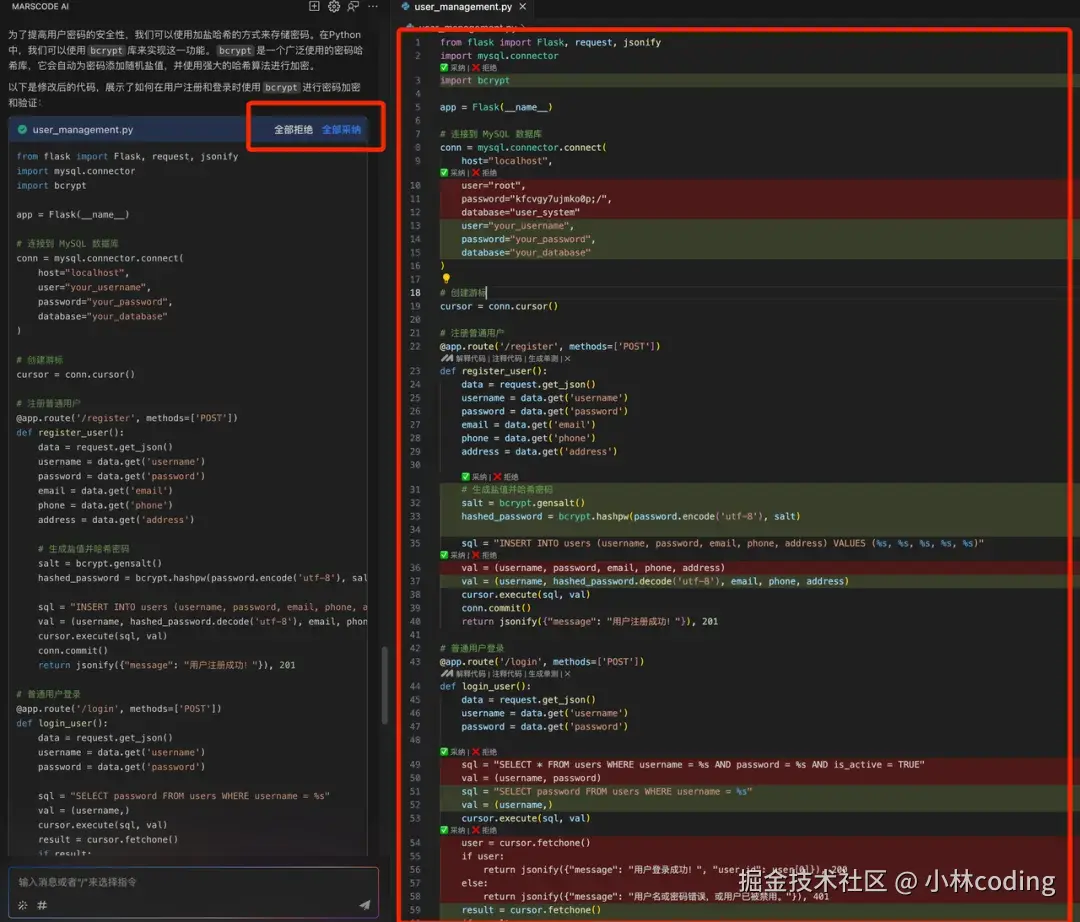Click line number 18 in the editor gutter

pyautogui.click(x=415, y=293)
